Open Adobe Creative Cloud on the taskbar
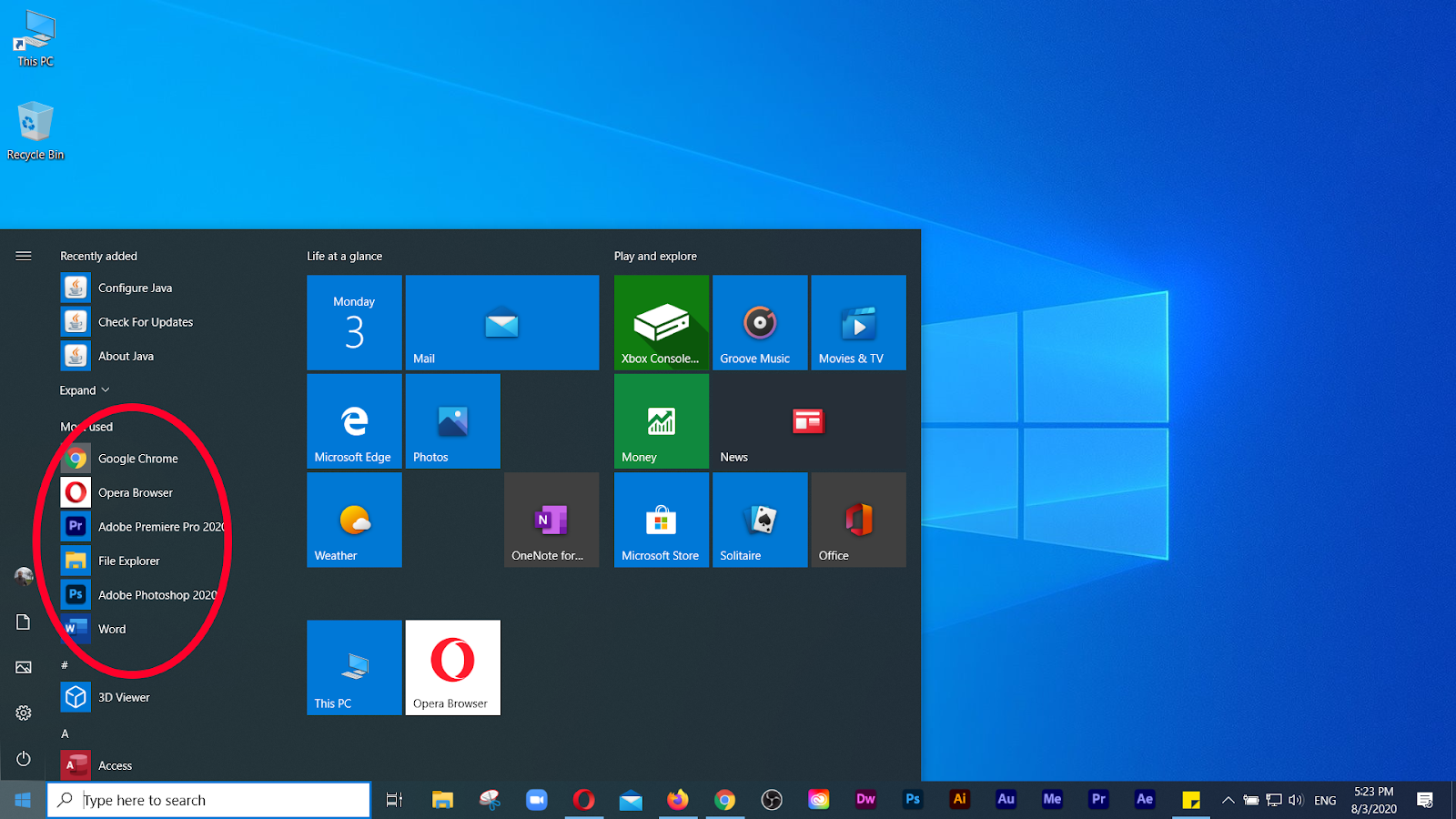 click(x=819, y=800)
